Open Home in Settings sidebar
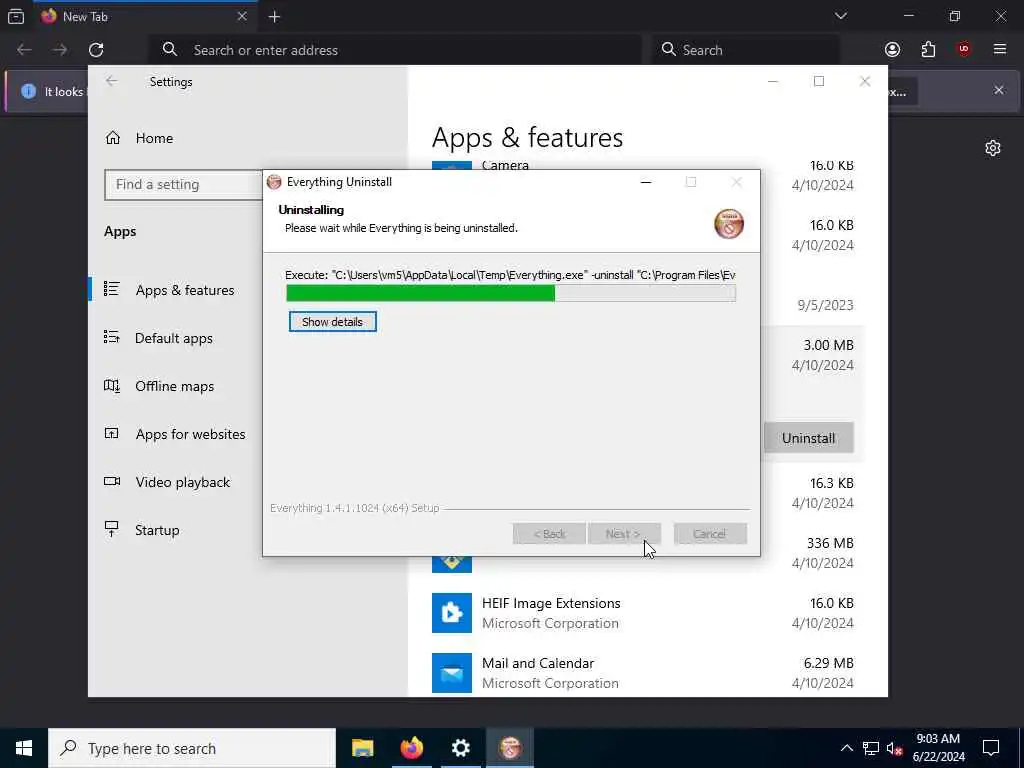 [x=154, y=138]
